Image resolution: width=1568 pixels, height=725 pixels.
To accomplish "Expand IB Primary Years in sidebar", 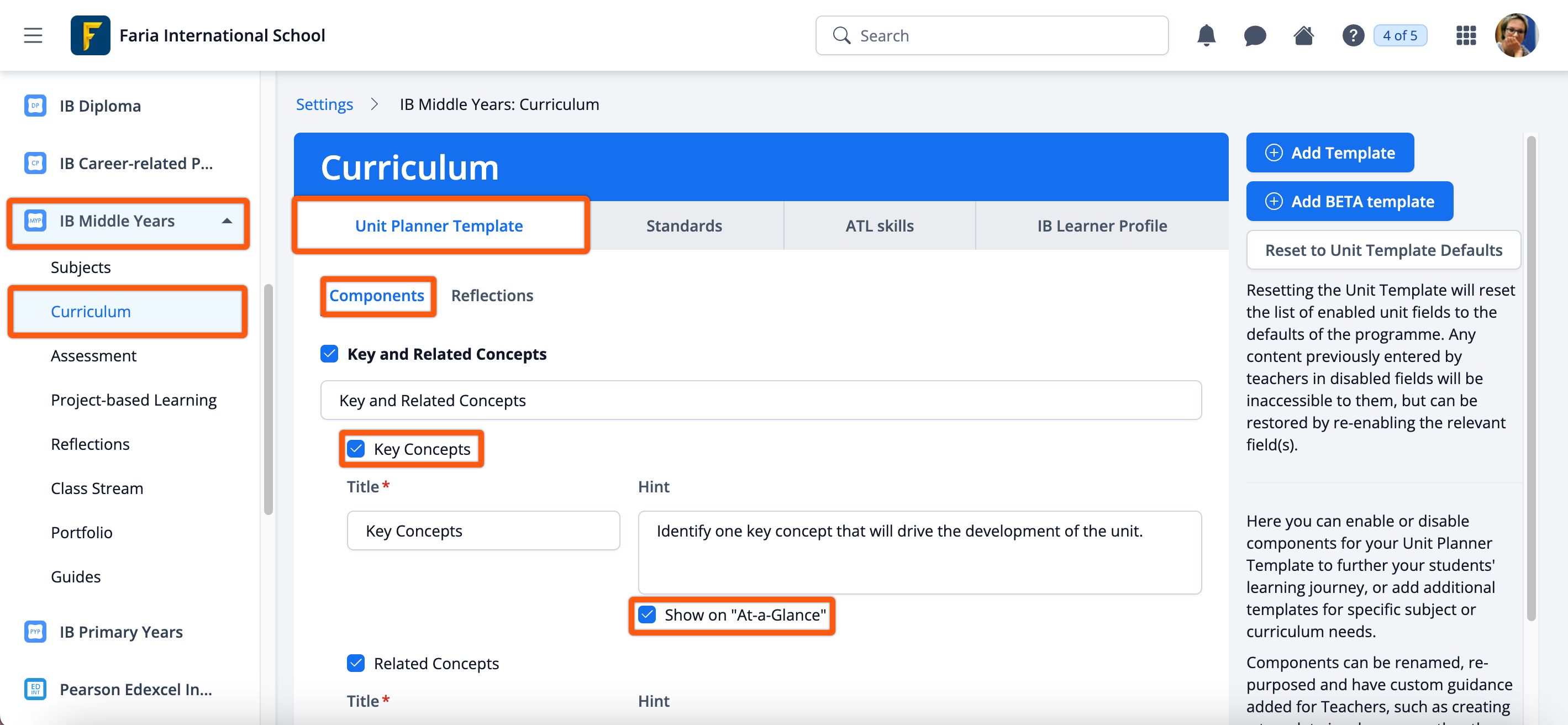I will pos(120,631).
